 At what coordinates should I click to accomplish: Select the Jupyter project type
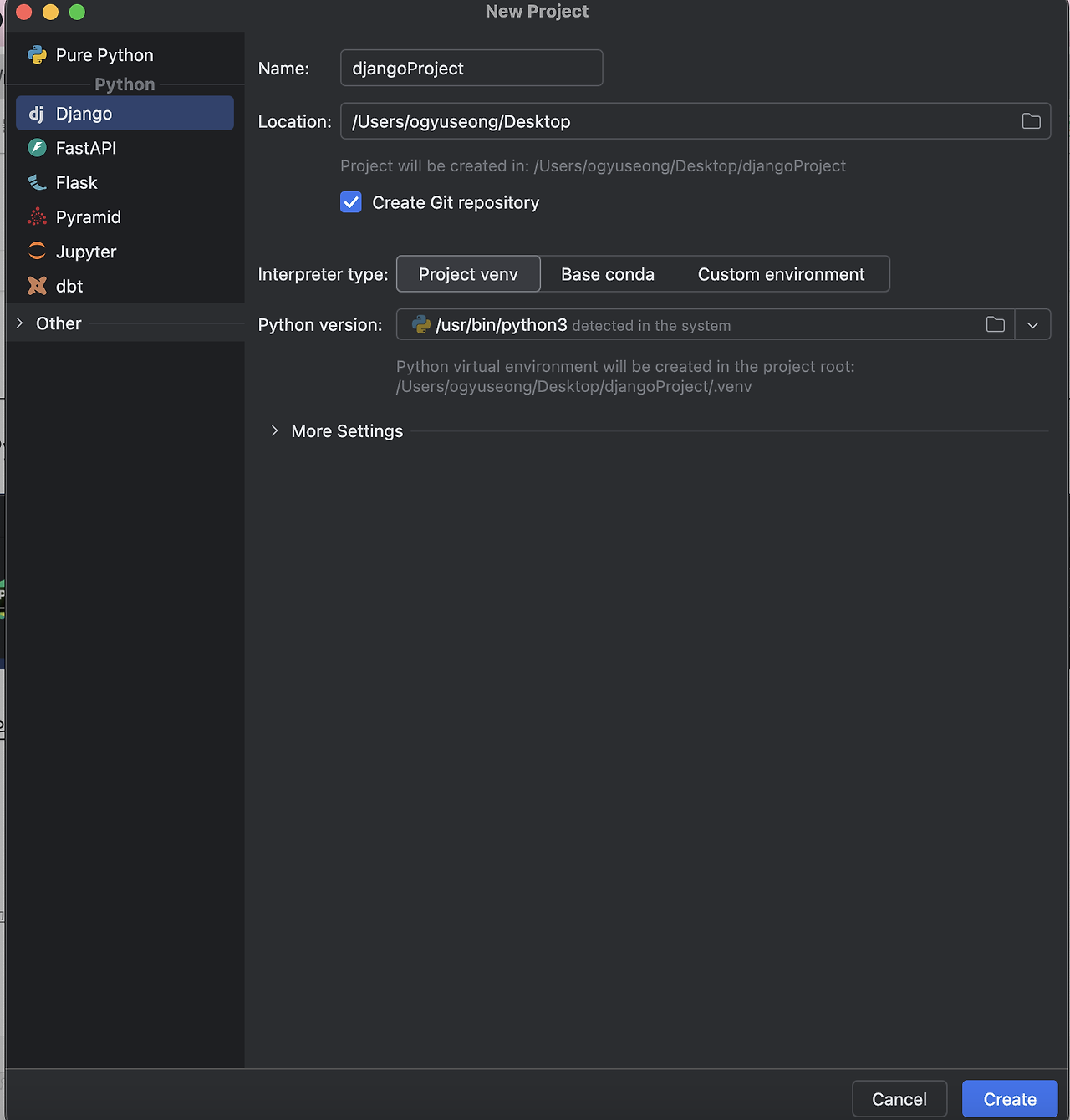(x=125, y=252)
